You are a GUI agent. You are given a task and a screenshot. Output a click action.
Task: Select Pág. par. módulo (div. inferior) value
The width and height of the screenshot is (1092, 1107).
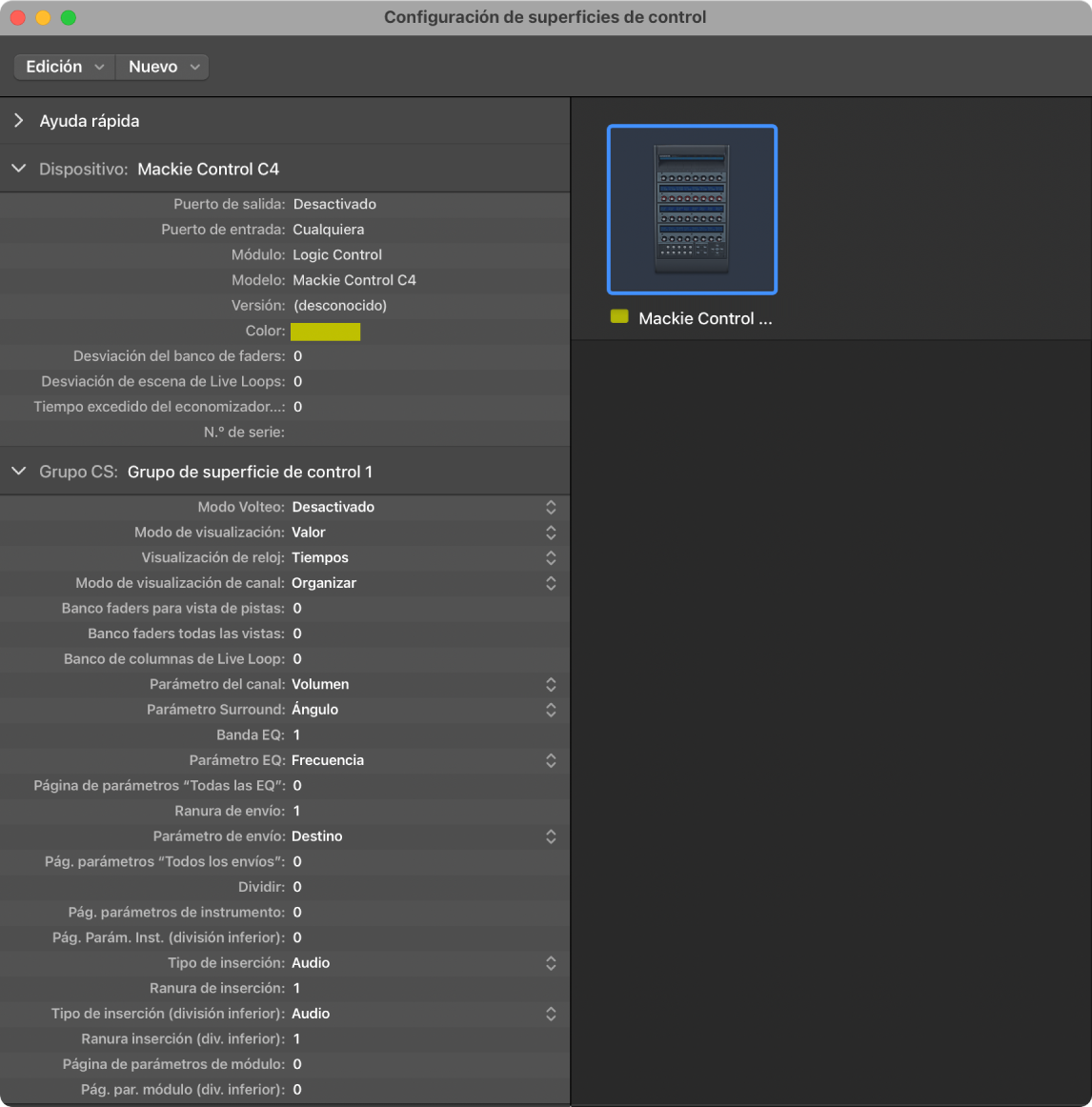297,1089
